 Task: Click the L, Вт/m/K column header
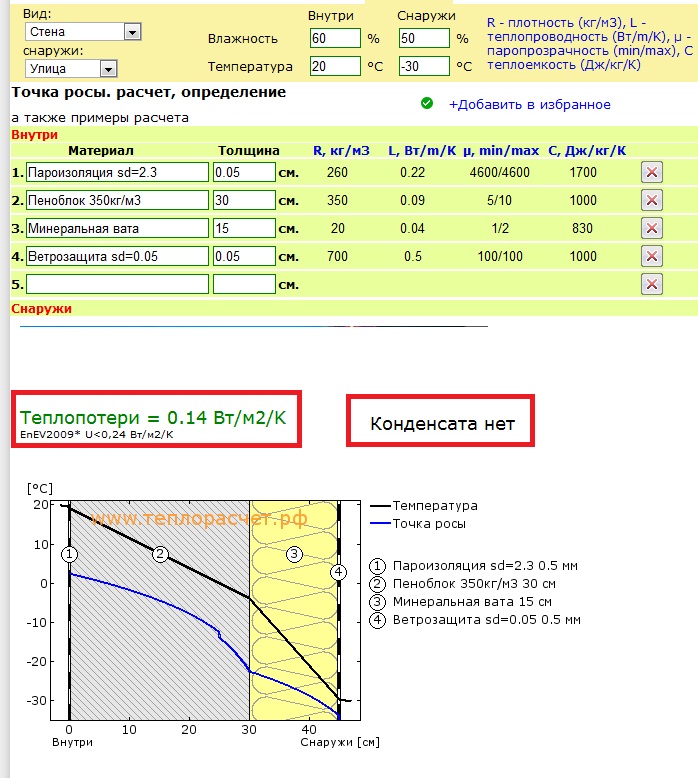[x=422, y=151]
